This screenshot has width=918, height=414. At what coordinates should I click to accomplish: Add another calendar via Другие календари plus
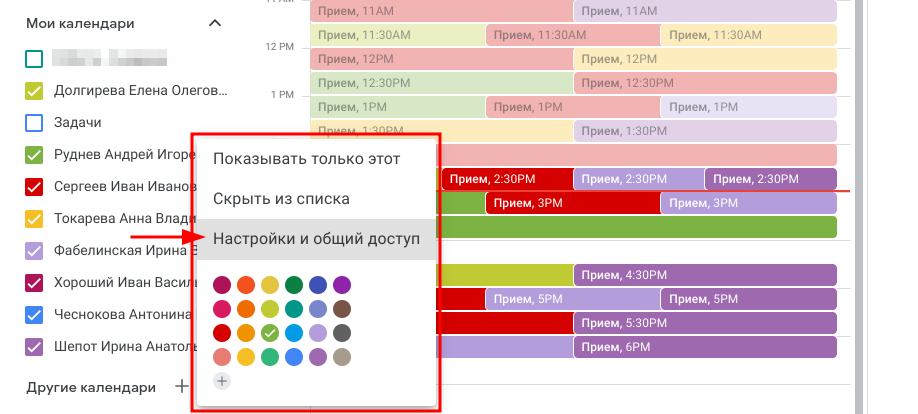point(181,386)
